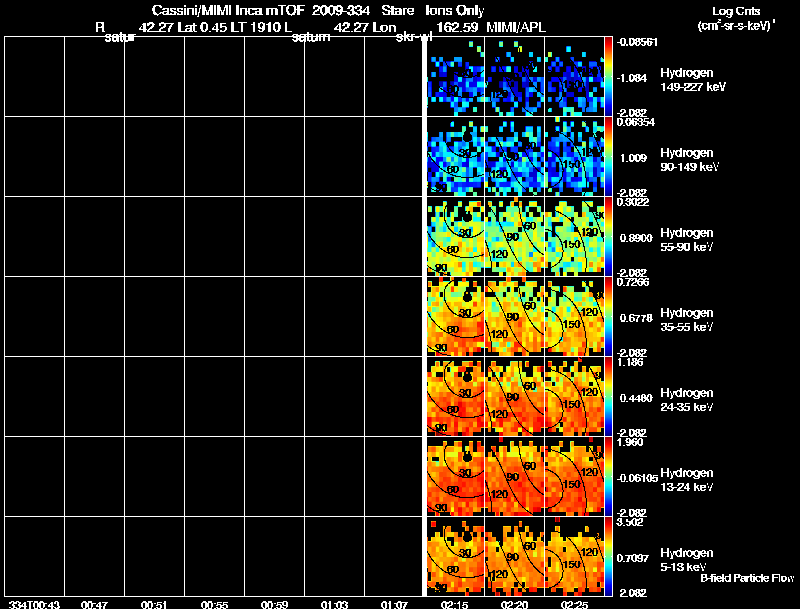Screen dimensions: 800x609
Task: Open the 149-227 keV hydrogen image at 02:20
Action: [x=515, y=77]
